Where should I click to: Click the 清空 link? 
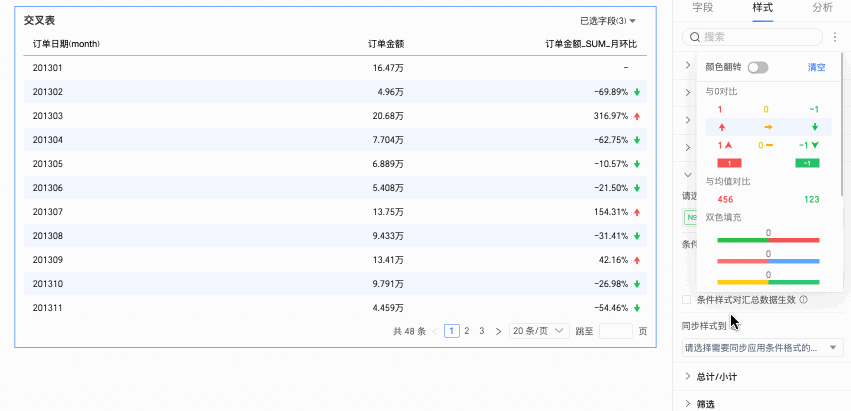click(816, 67)
